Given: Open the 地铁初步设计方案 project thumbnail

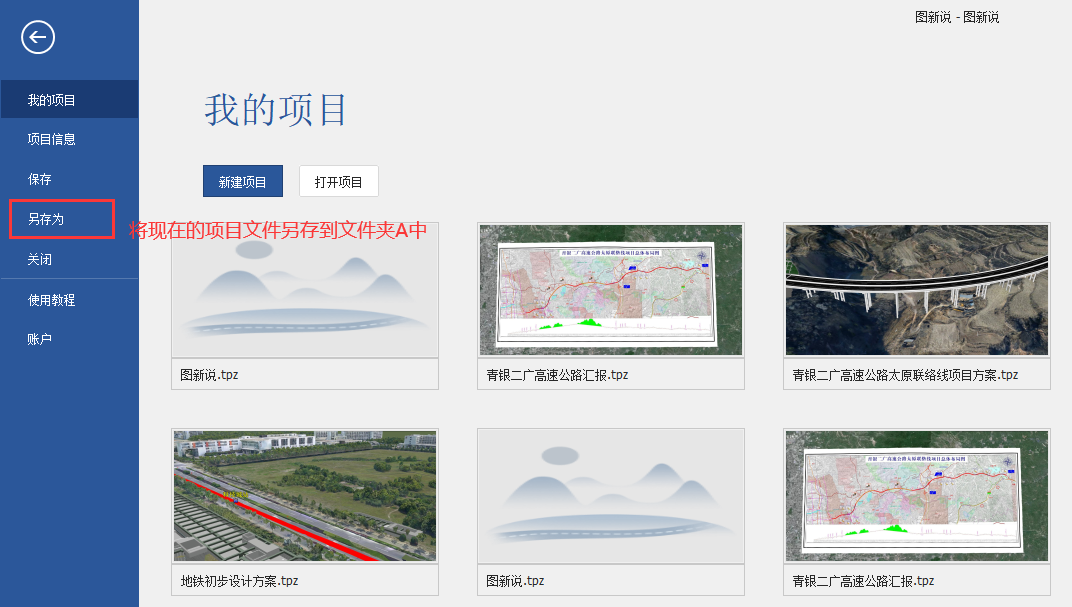Looking at the screenshot, I should click(x=304, y=495).
